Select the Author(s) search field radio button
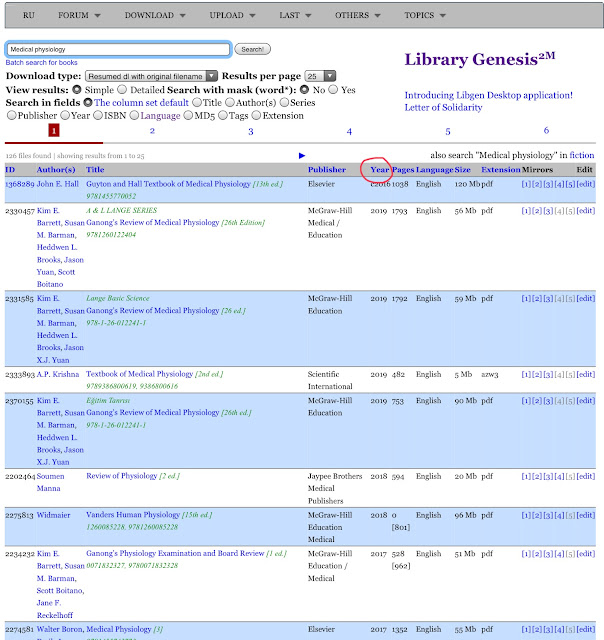604x640 pixels. tap(230, 102)
